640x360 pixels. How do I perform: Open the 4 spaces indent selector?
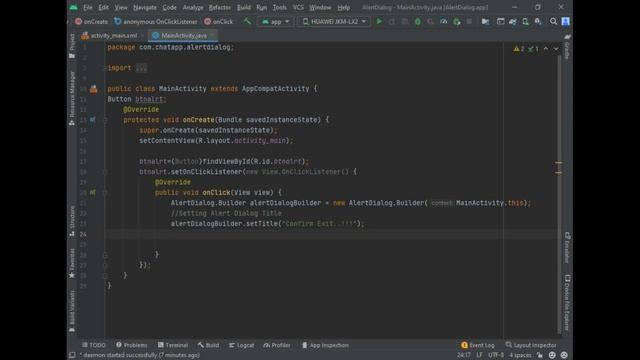520,355
